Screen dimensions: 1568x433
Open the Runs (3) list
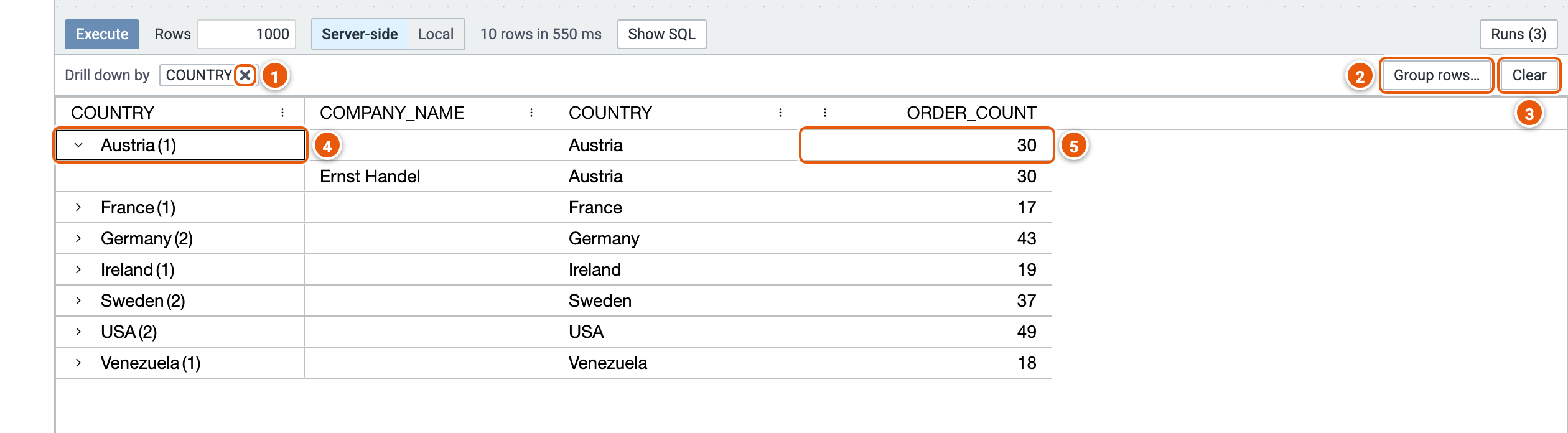coord(1518,34)
